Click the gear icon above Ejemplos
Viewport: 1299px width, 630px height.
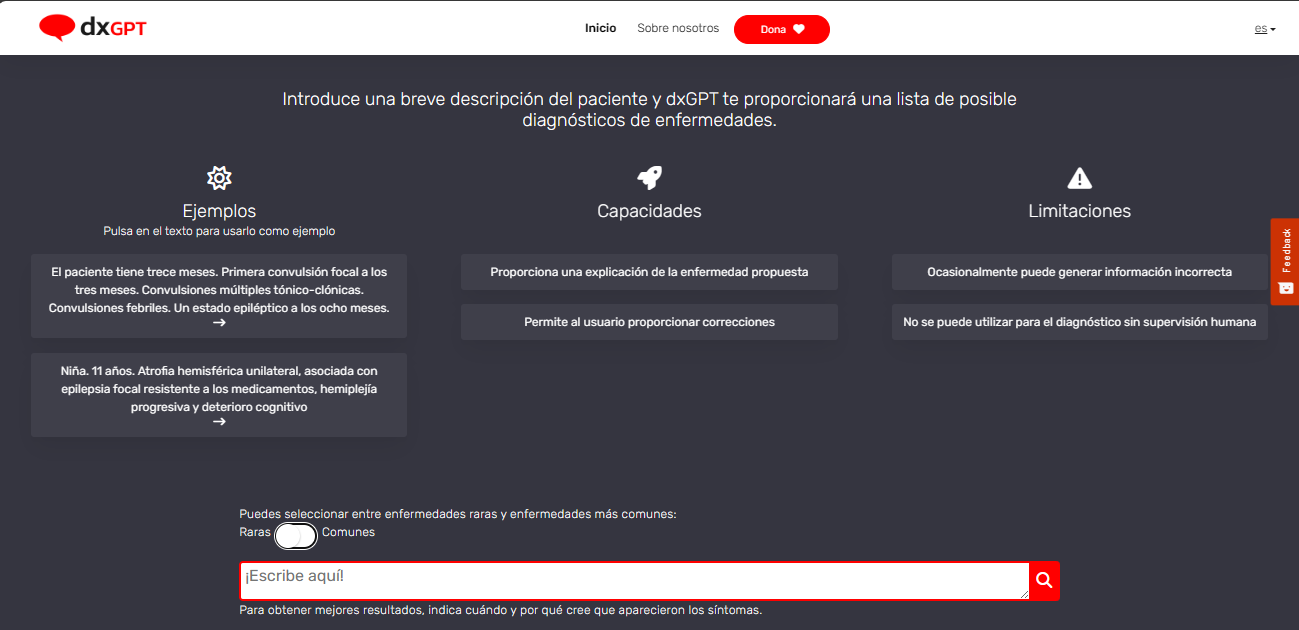click(219, 178)
